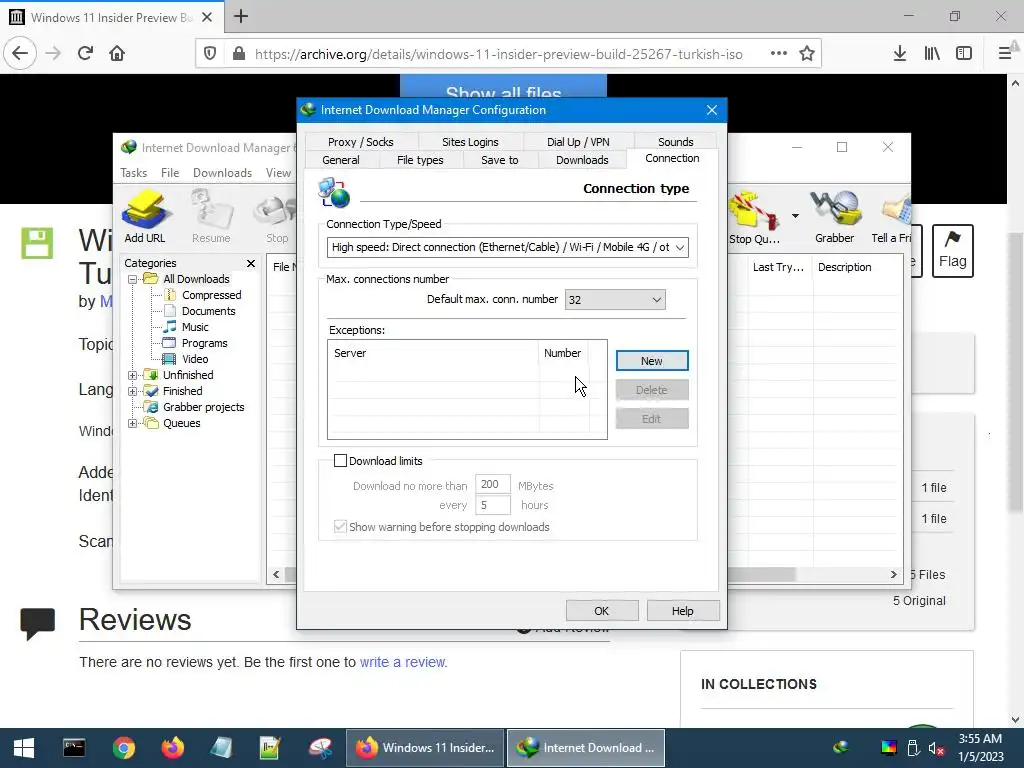This screenshot has height=768, width=1024.
Task: Open Firefox downloads panel
Action: pyautogui.click(x=899, y=54)
